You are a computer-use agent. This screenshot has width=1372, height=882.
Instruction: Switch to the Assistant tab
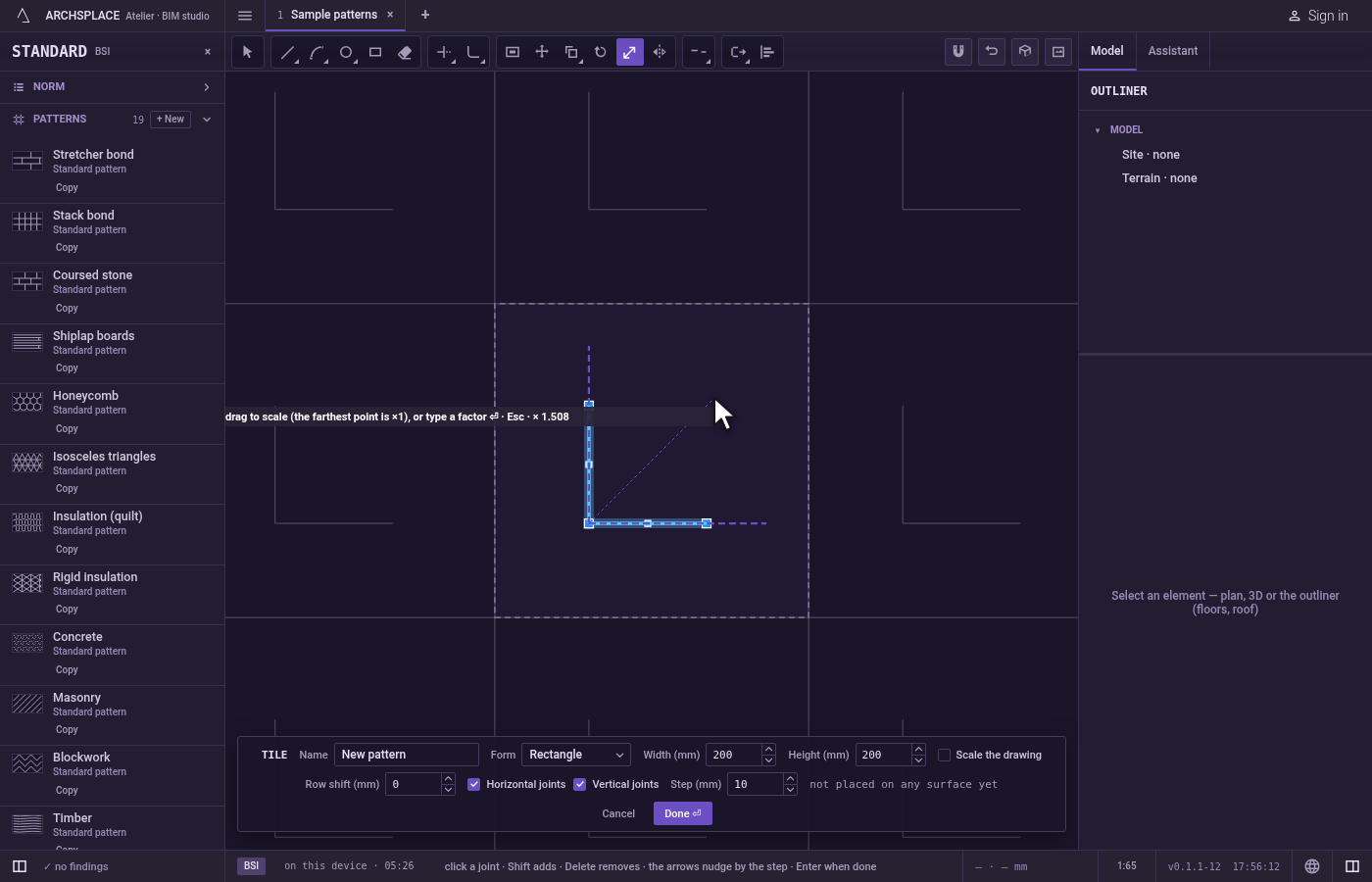[1173, 51]
